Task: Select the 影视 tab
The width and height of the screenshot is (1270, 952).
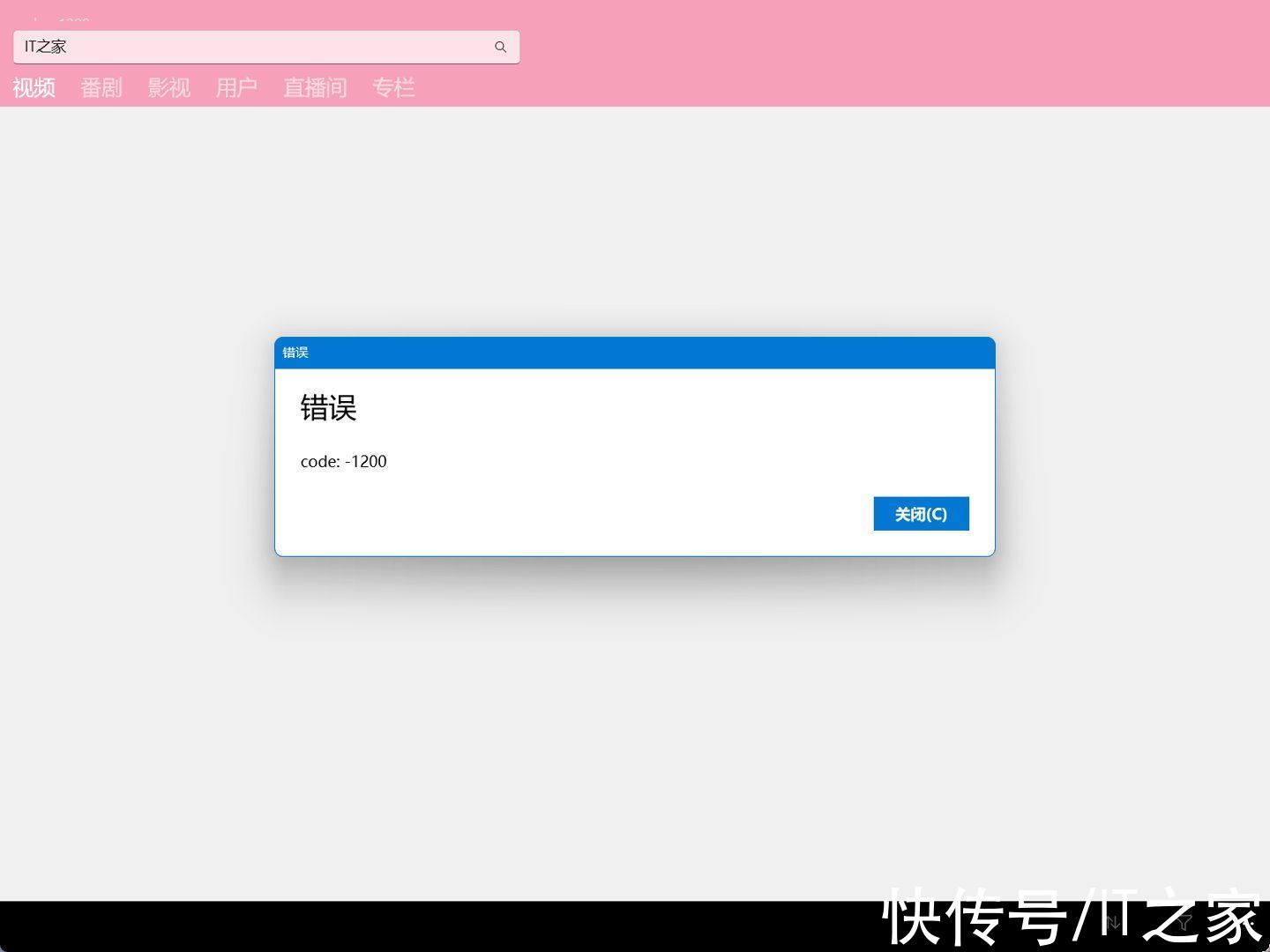Action: (169, 87)
